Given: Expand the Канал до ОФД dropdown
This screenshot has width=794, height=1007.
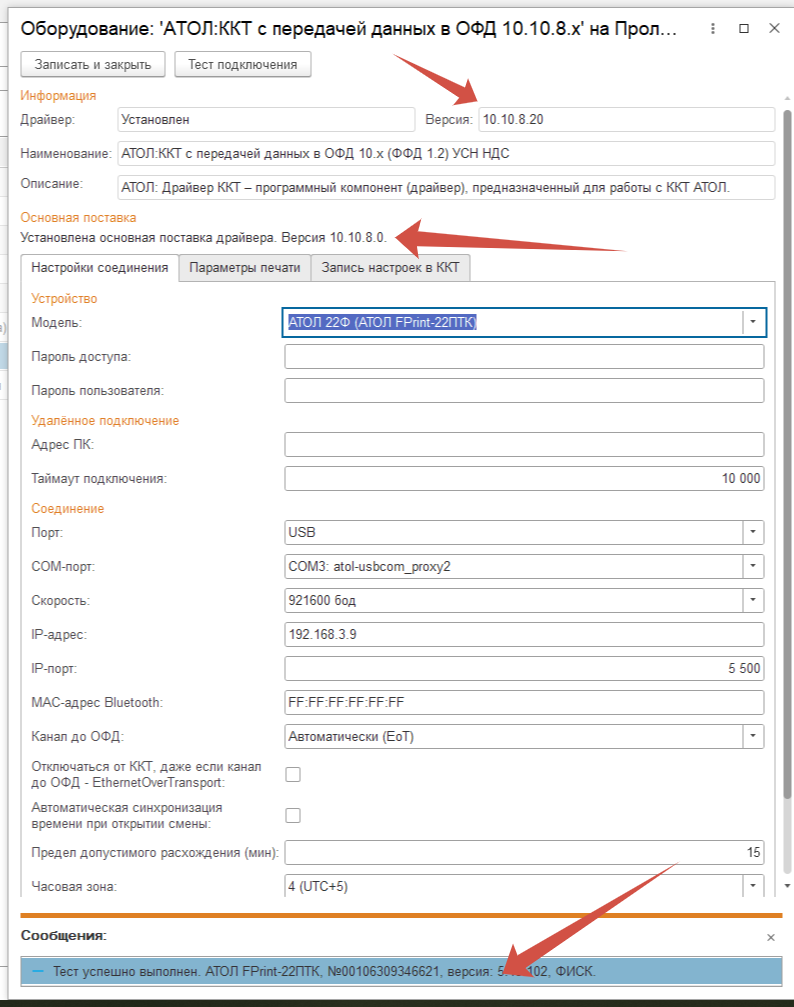Looking at the screenshot, I should pyautogui.click(x=753, y=737).
